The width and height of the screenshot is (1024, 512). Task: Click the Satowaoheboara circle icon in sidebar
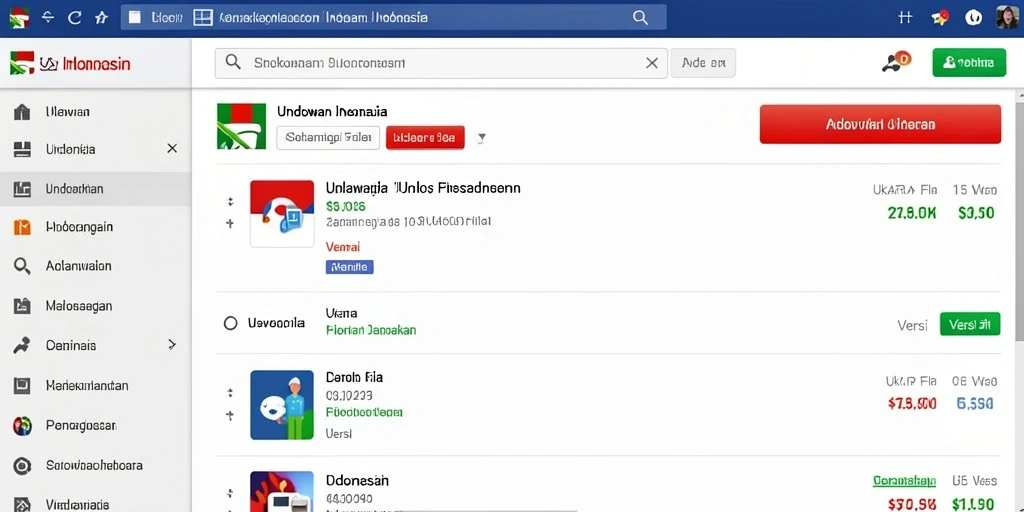click(22, 466)
